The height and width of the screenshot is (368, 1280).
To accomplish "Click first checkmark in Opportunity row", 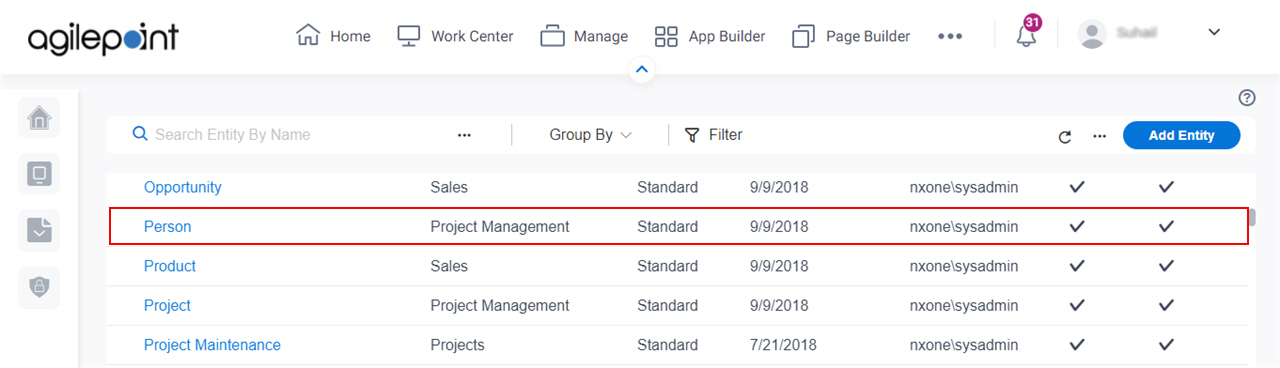I will pos(1077,187).
